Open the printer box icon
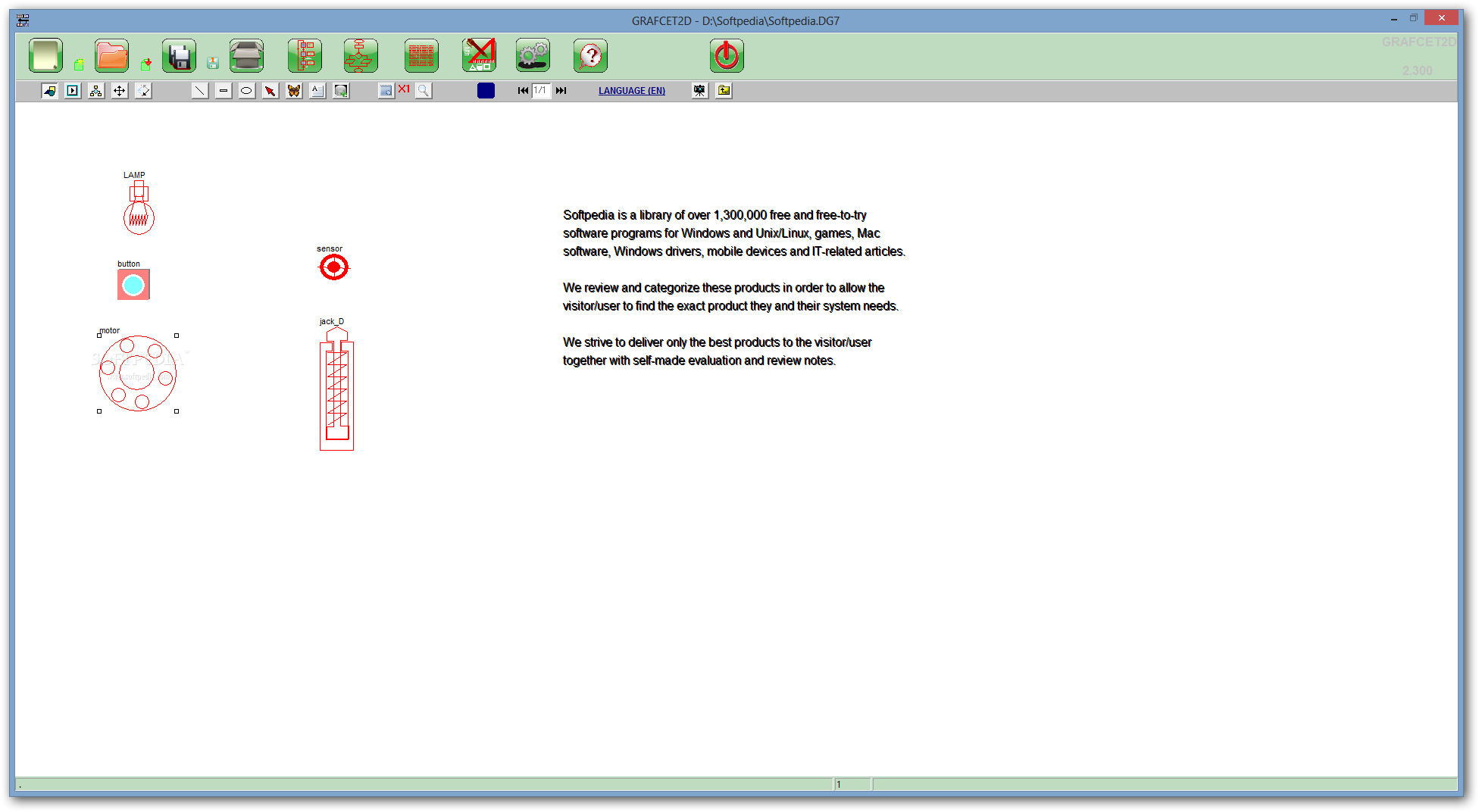 pyautogui.click(x=246, y=56)
